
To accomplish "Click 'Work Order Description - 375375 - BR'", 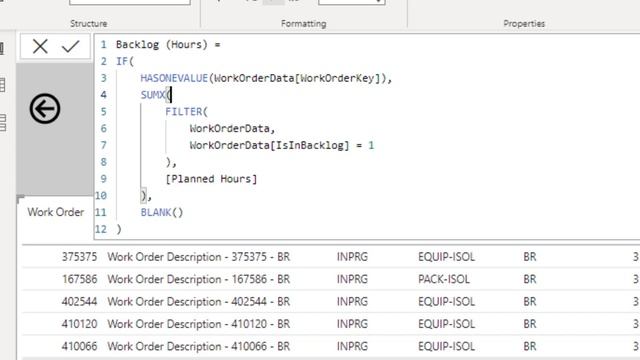I will tap(199, 257).
